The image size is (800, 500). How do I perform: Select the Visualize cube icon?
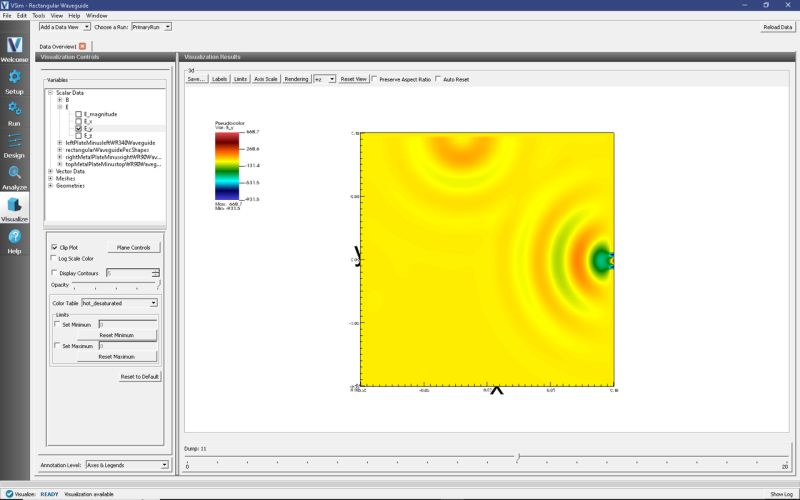(x=14, y=205)
